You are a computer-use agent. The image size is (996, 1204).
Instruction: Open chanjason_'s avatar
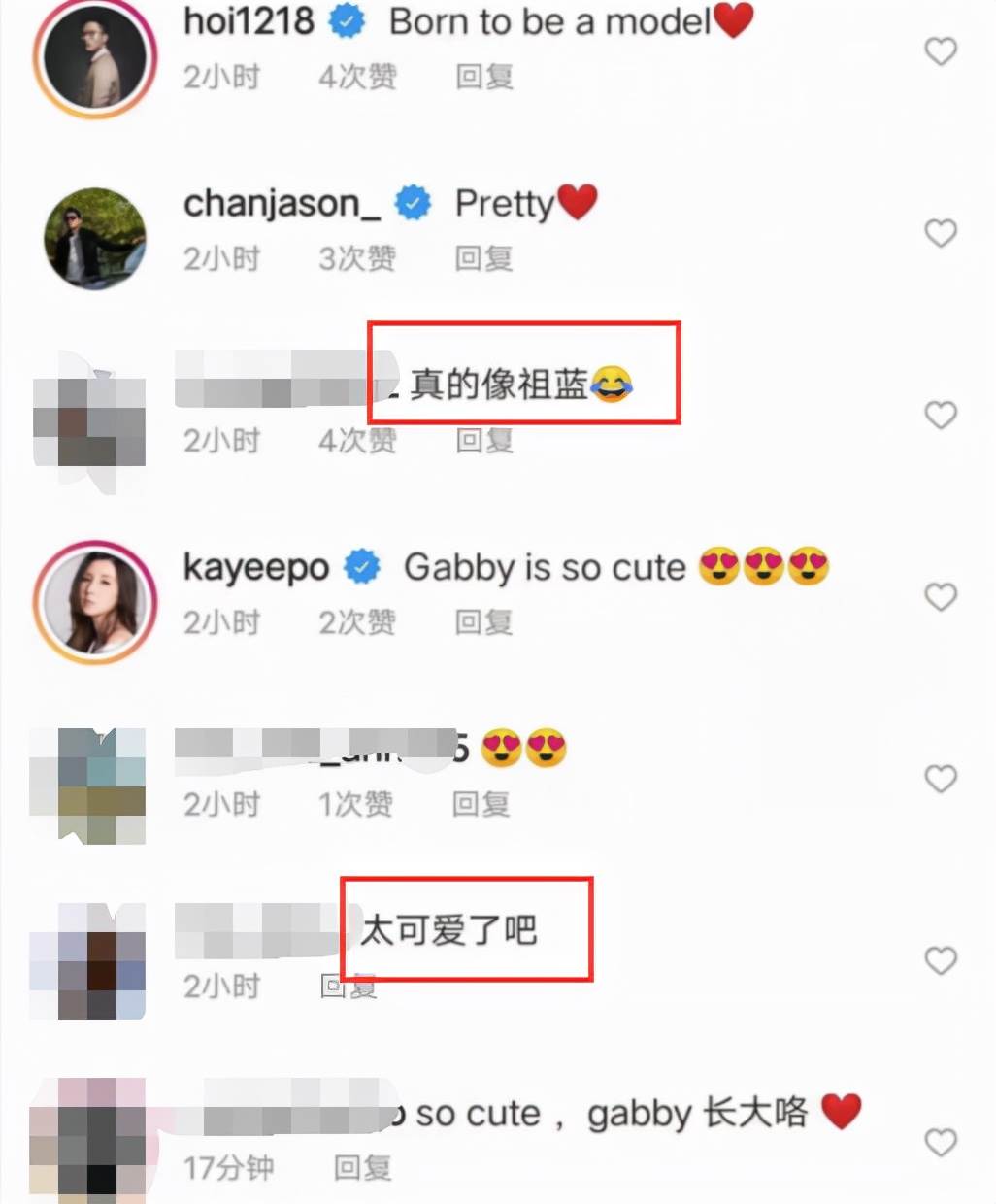[95, 239]
